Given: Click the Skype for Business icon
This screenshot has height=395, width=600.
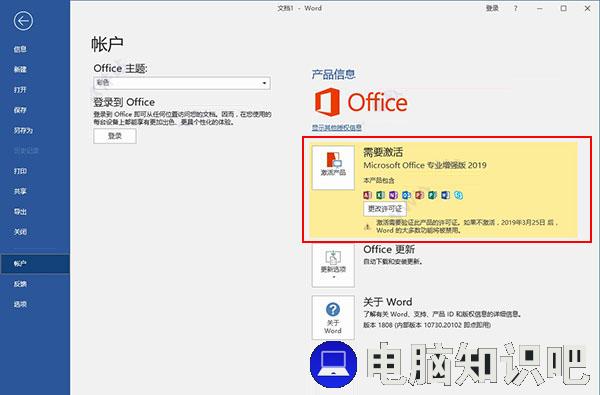Looking at the screenshot, I should (x=458, y=195).
